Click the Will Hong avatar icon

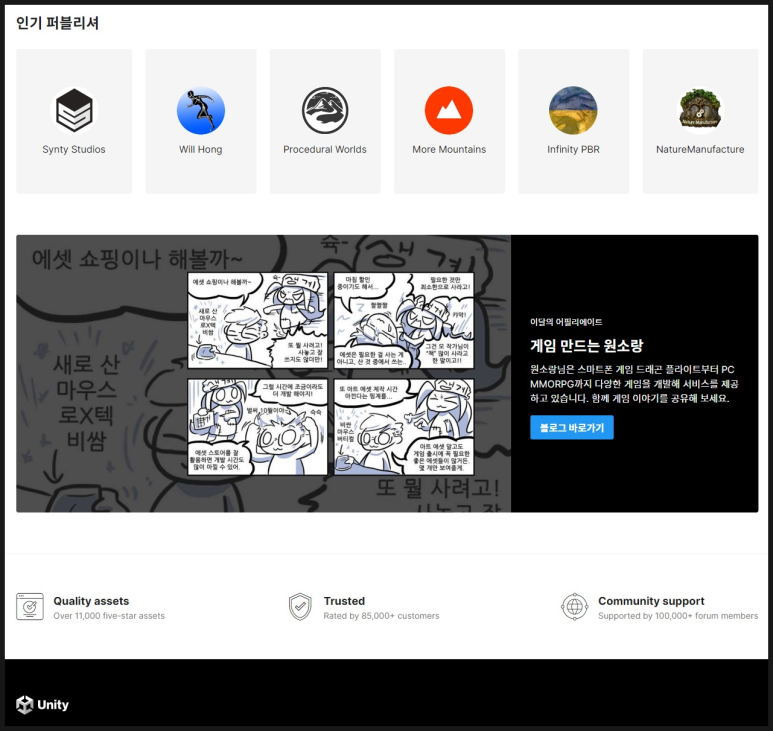pos(201,110)
